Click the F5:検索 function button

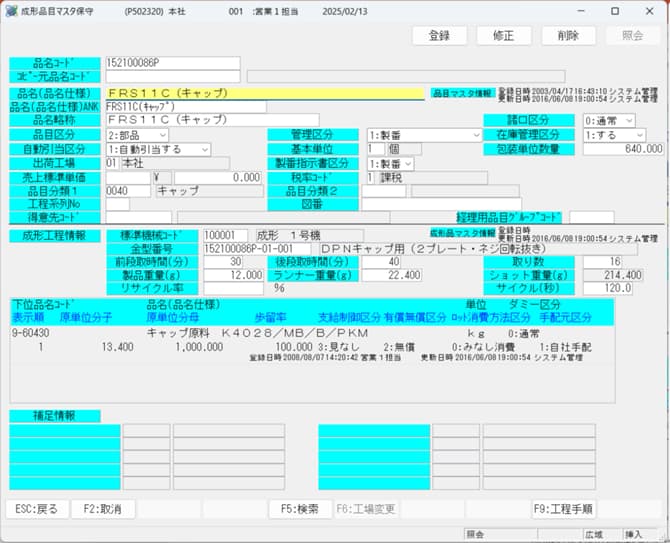point(300,509)
